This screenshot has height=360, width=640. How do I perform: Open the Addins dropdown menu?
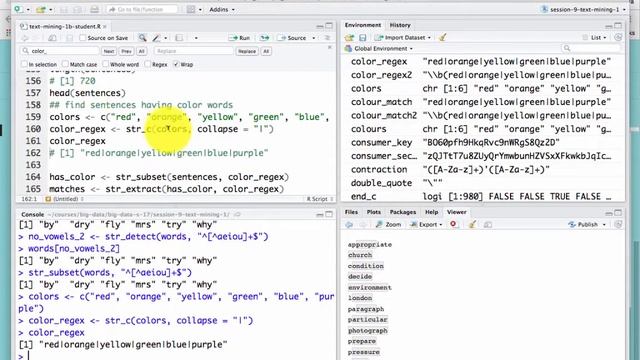click(222, 9)
